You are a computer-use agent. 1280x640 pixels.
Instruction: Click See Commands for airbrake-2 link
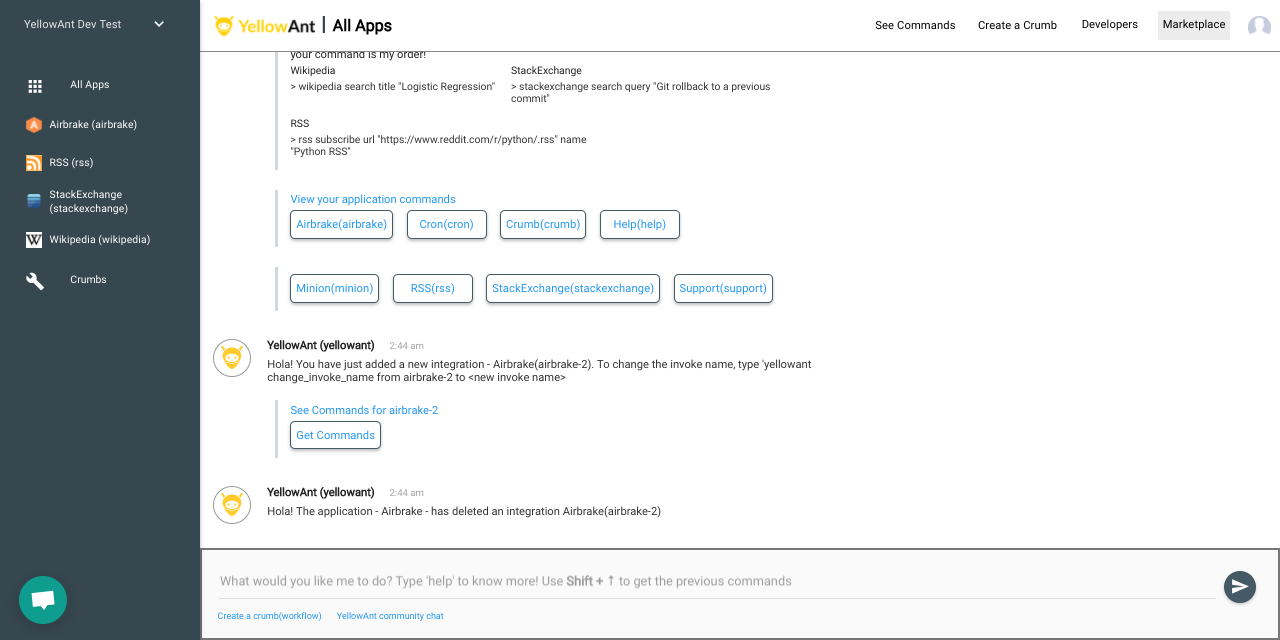click(364, 410)
